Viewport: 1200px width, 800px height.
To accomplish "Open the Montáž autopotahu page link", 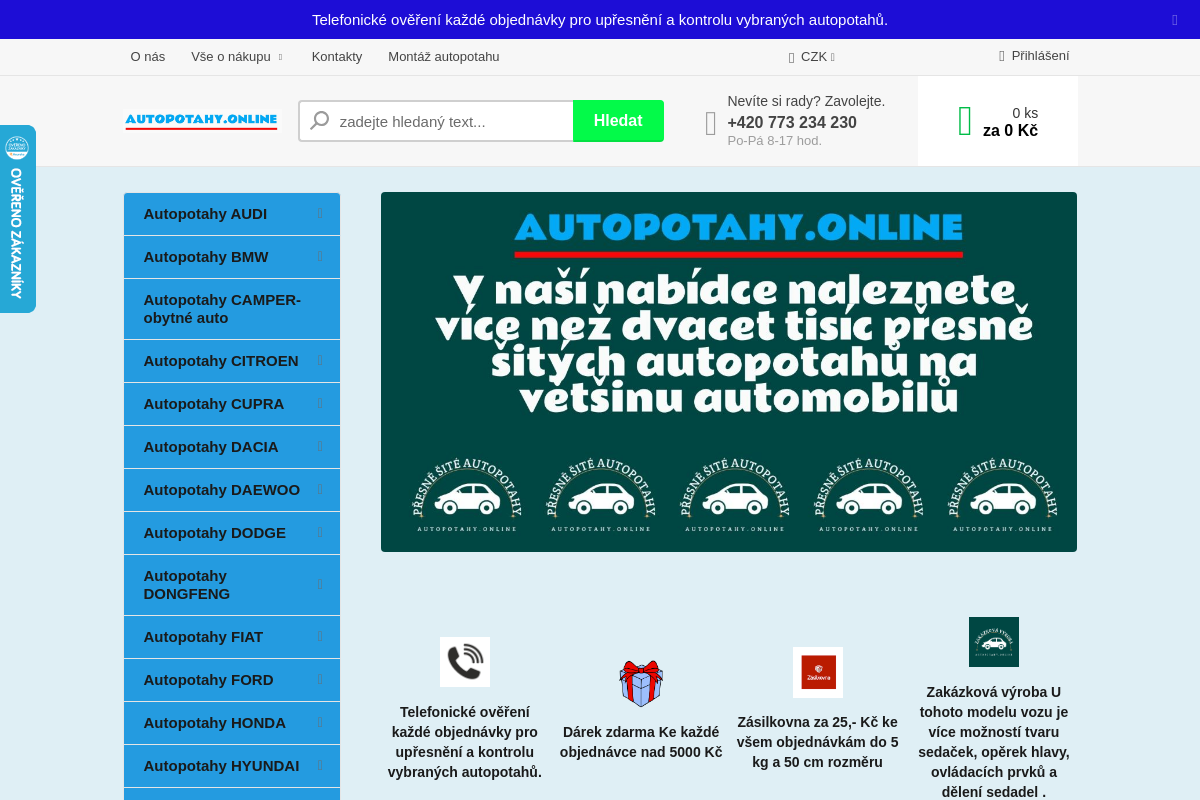I will pos(443,57).
